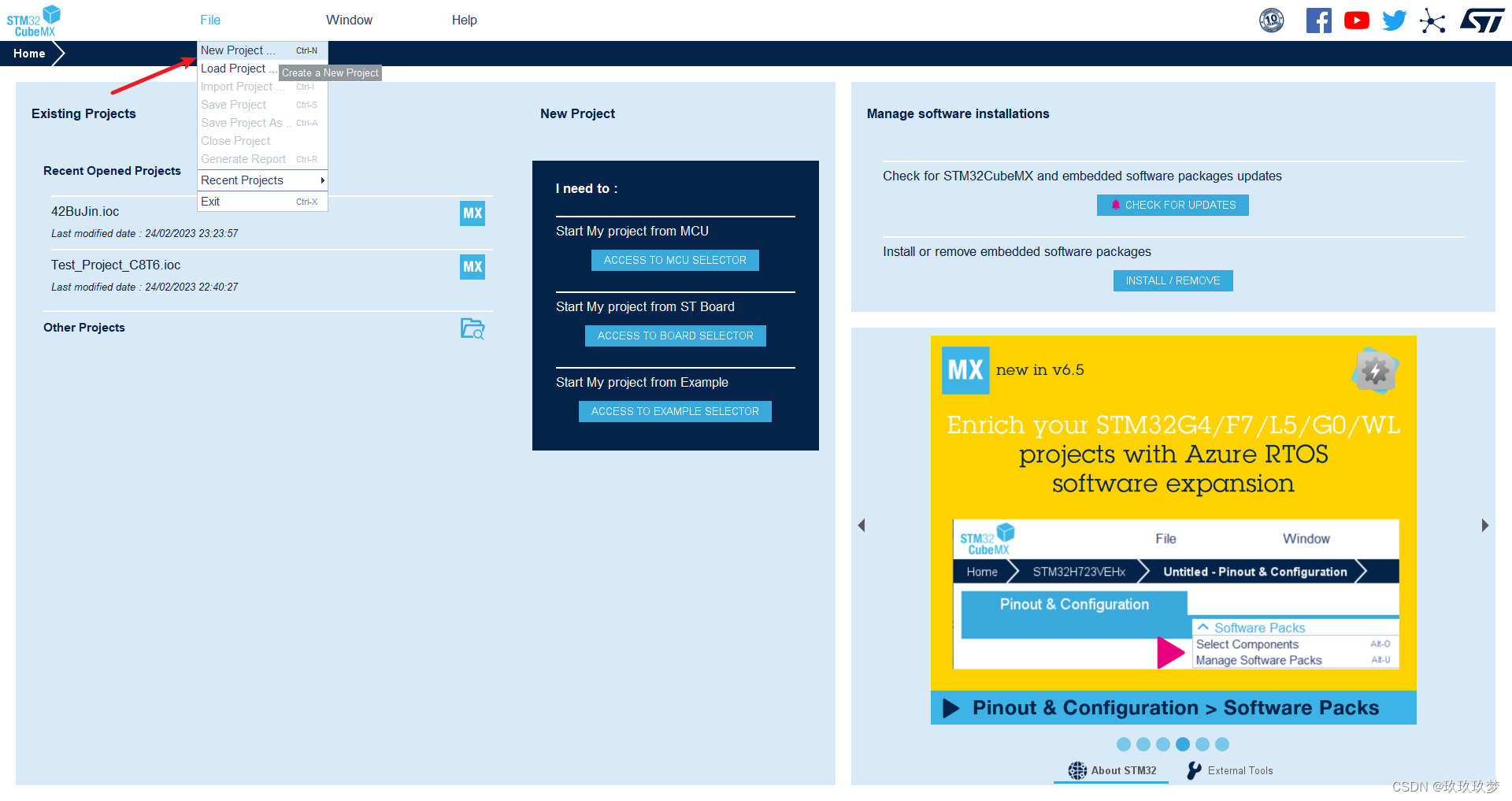Click the STM32CubeMX logo icon

(x=34, y=20)
